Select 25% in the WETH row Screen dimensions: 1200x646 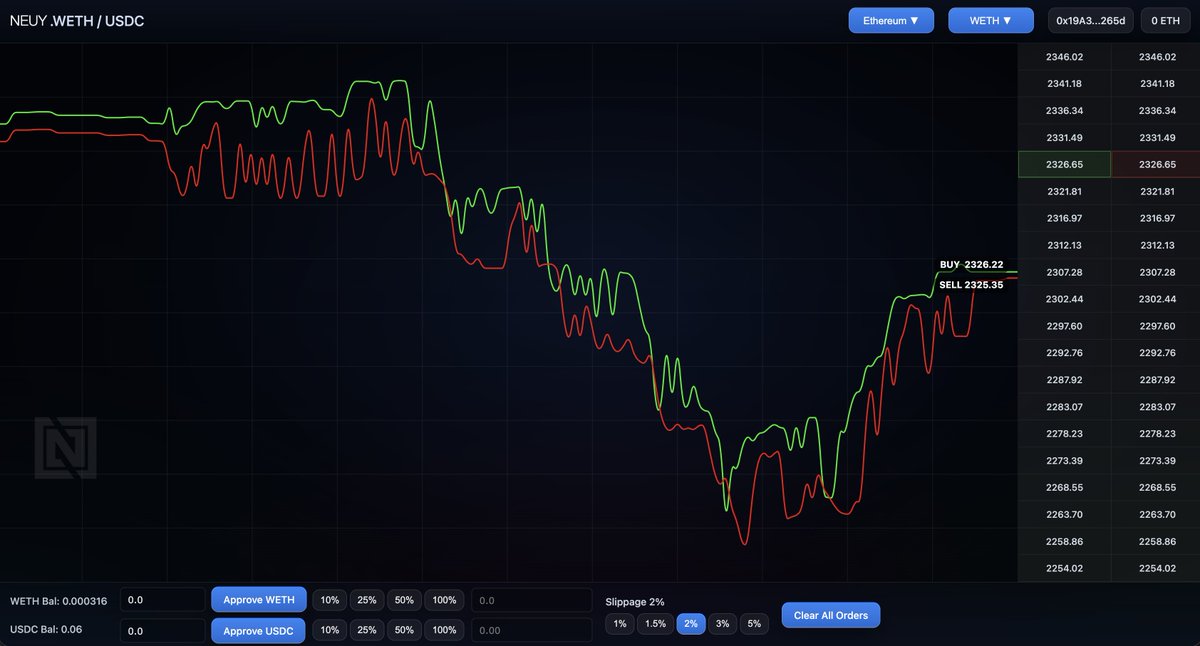(367, 600)
